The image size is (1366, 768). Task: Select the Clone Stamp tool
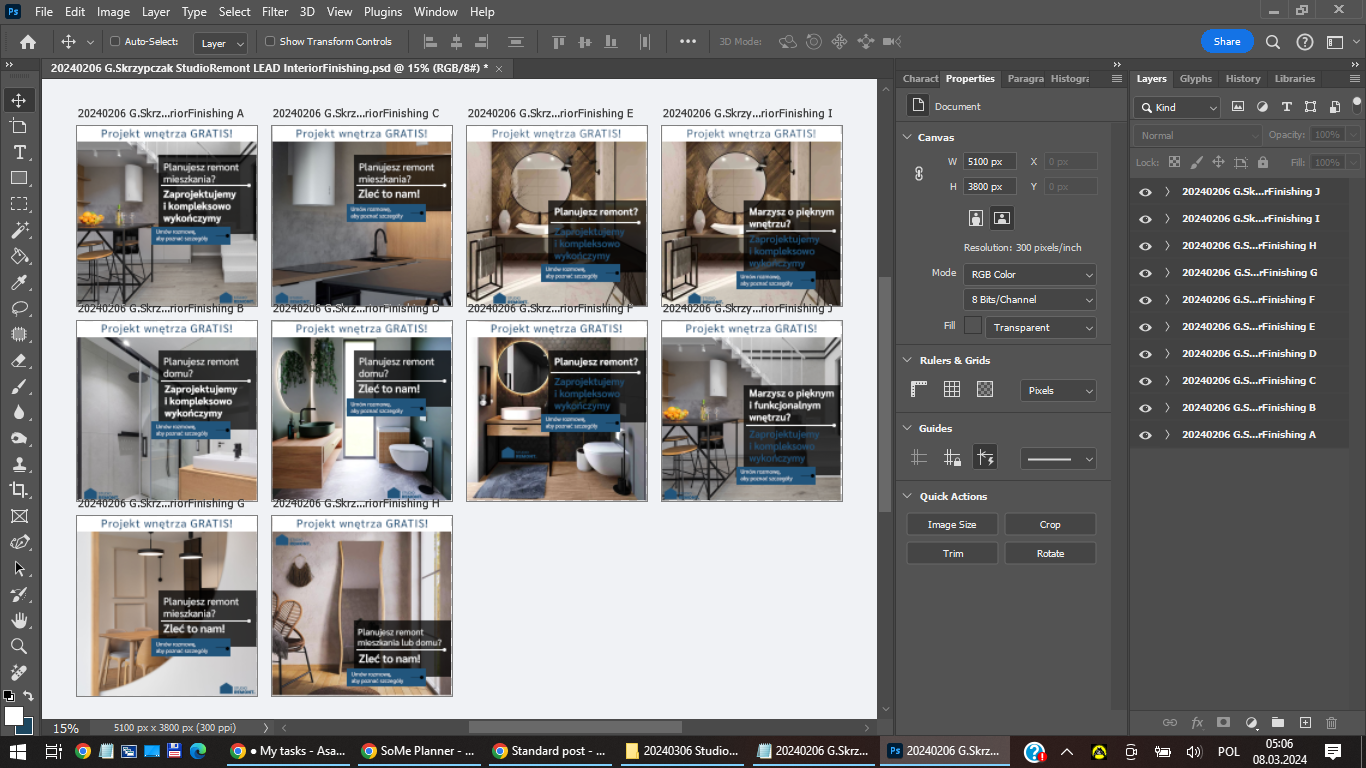click(19, 464)
